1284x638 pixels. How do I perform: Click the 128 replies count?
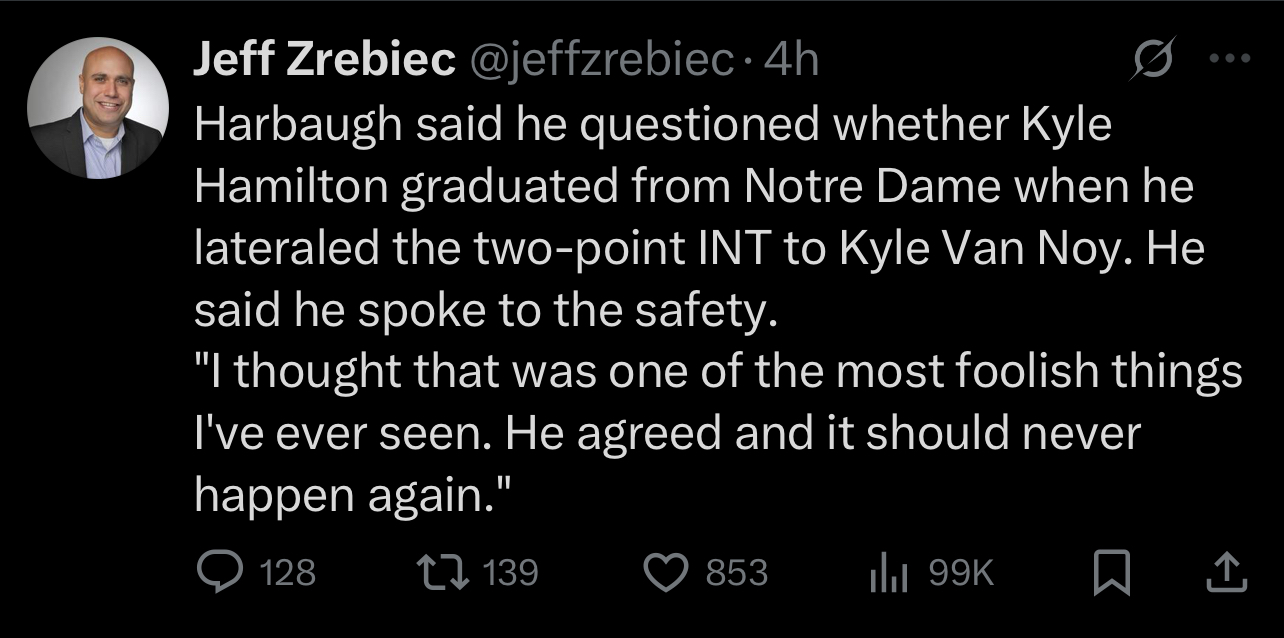288,573
